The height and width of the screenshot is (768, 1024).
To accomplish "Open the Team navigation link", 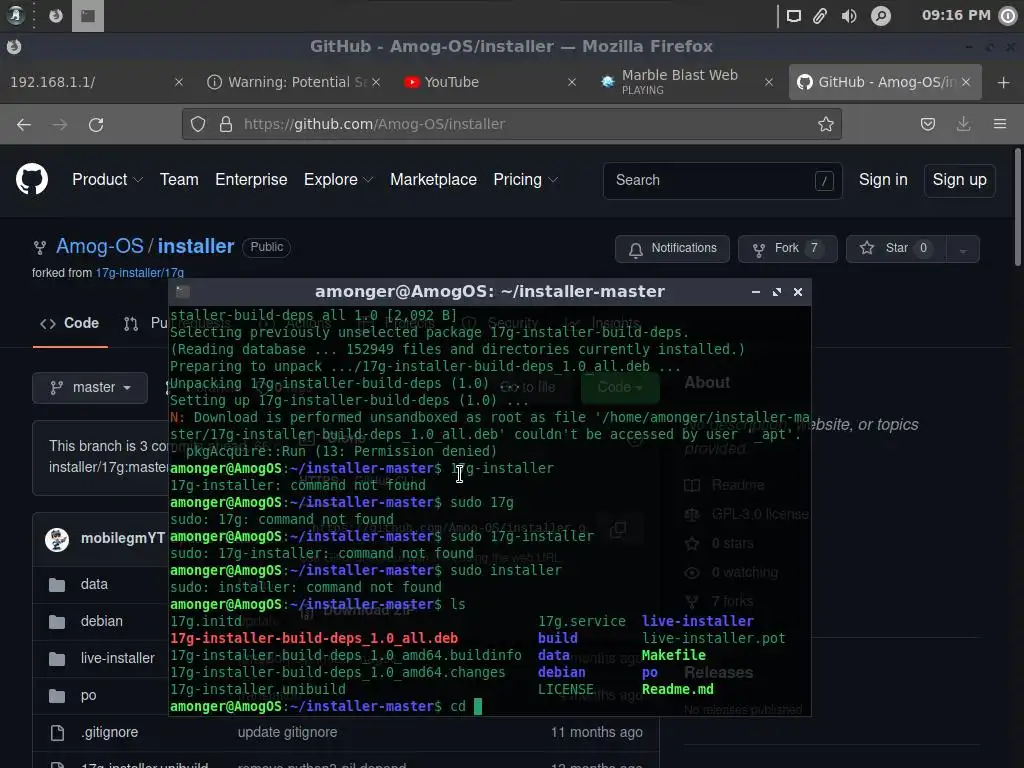I will point(179,180).
